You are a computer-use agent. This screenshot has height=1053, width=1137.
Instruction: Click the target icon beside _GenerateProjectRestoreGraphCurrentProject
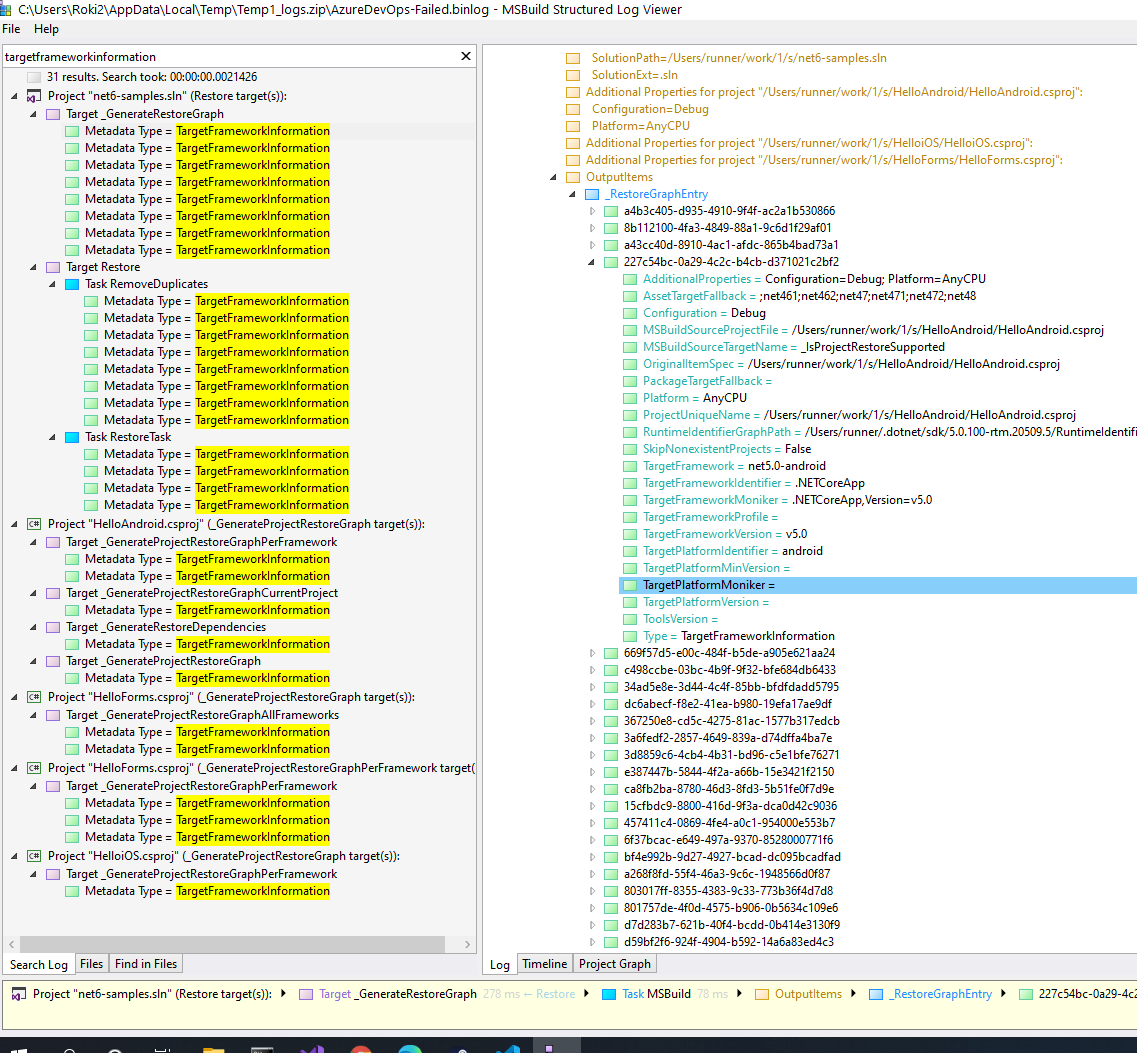point(53,593)
